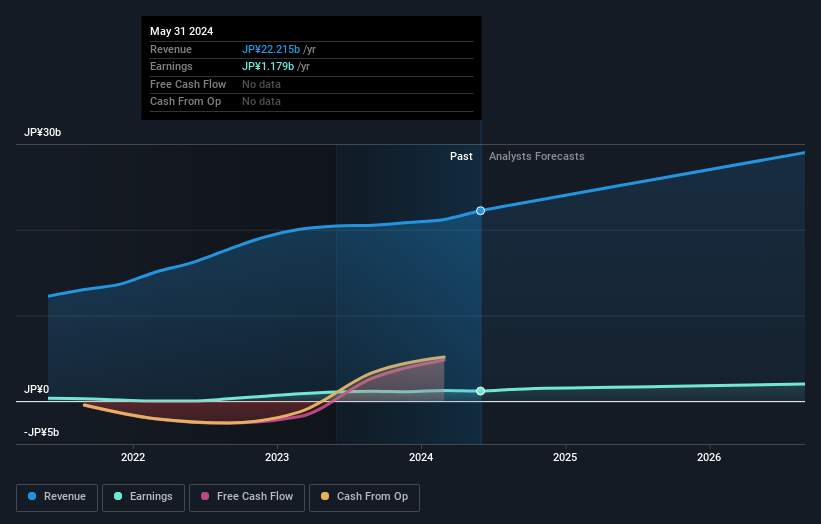Click the teal Earnings legend dot
821x524 pixels.
[118, 496]
